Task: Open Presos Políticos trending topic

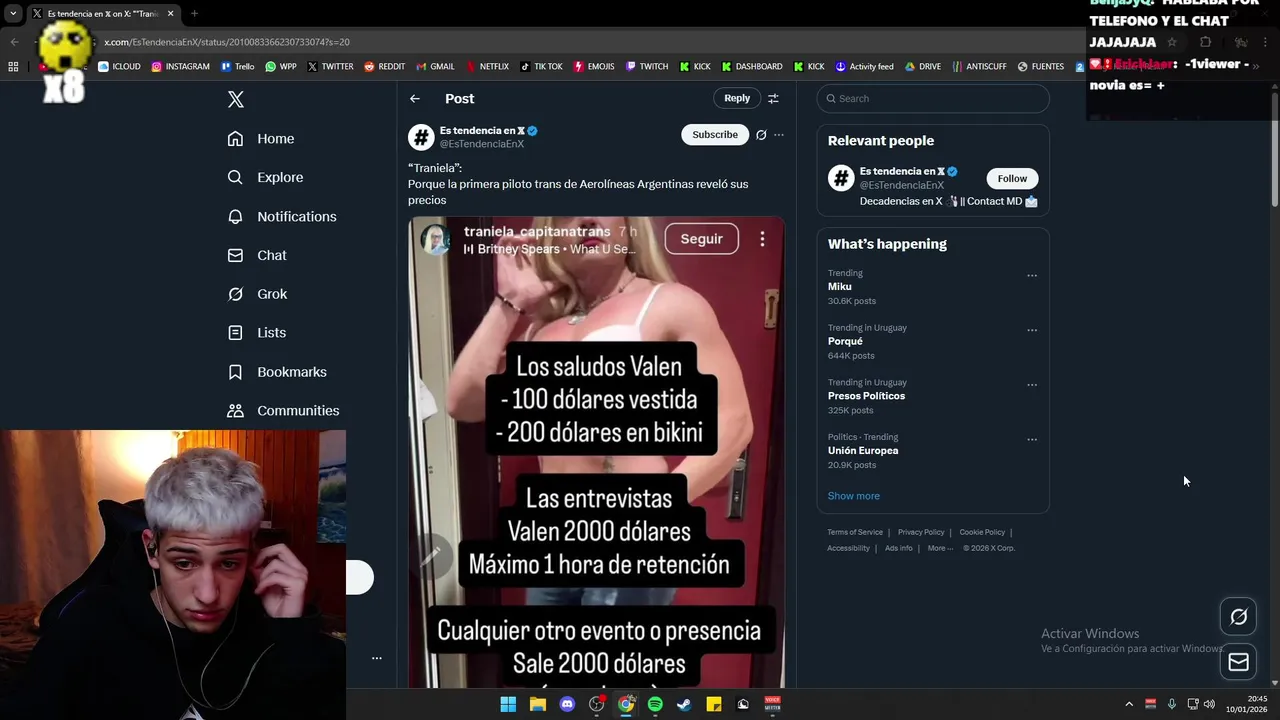Action: coord(866,396)
